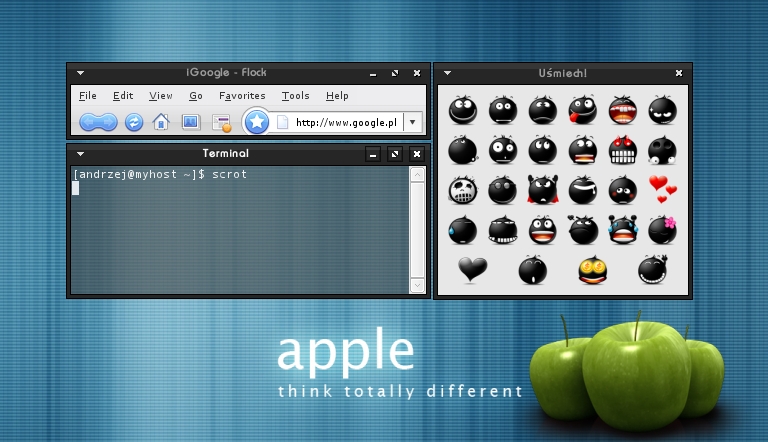Select the white skull-face smiley
This screenshot has width=768, height=442.
pyautogui.click(x=462, y=190)
